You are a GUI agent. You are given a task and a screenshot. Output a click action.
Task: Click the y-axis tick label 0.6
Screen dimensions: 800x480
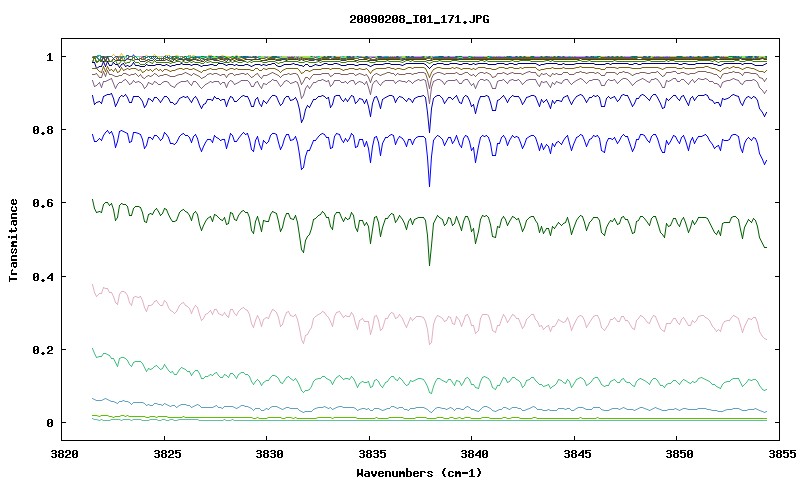point(42,203)
